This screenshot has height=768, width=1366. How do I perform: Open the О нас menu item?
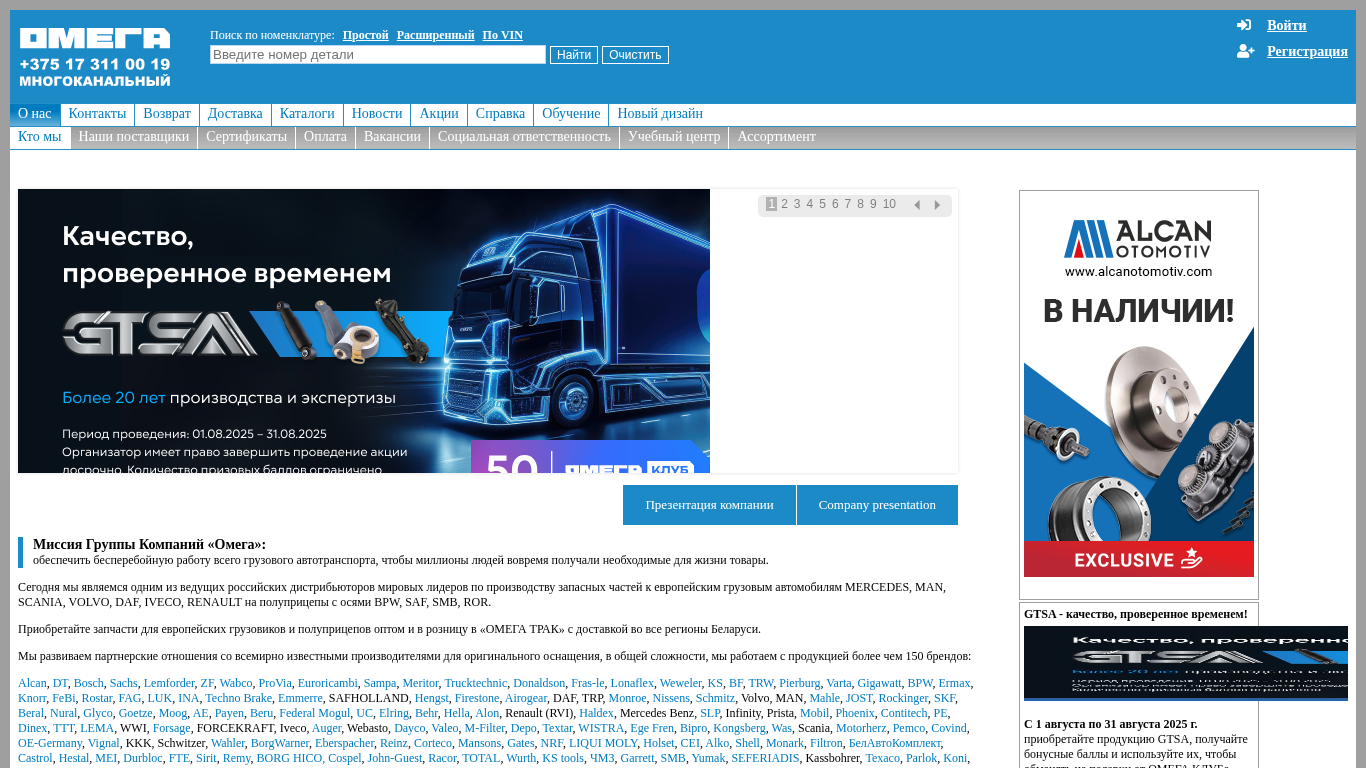tap(35, 114)
